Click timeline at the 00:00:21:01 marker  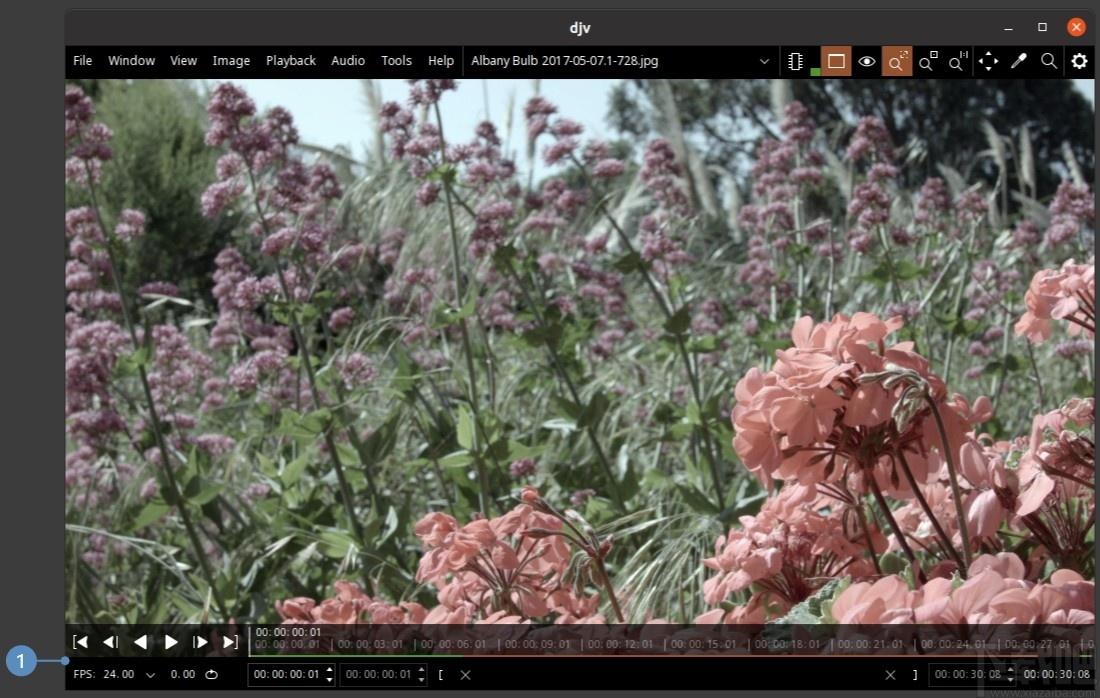tap(871, 644)
